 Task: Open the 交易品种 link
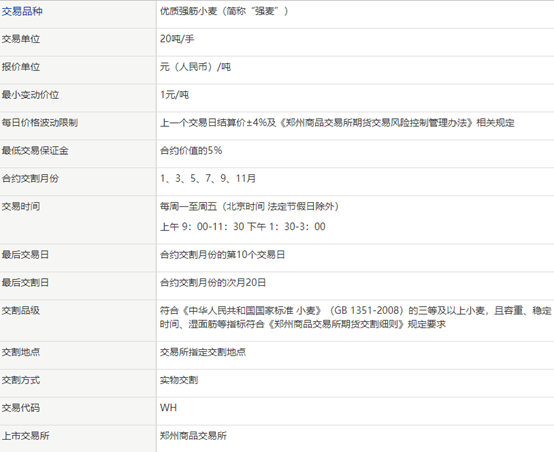tap(22, 11)
